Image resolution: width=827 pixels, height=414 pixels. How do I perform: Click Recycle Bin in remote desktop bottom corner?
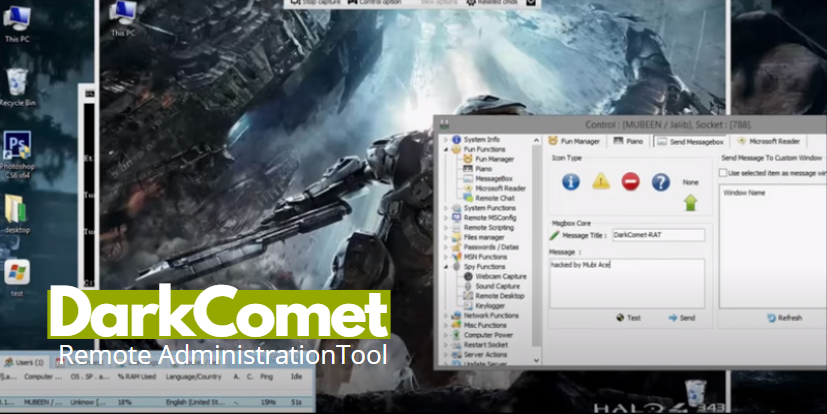pyautogui.click(x=695, y=393)
